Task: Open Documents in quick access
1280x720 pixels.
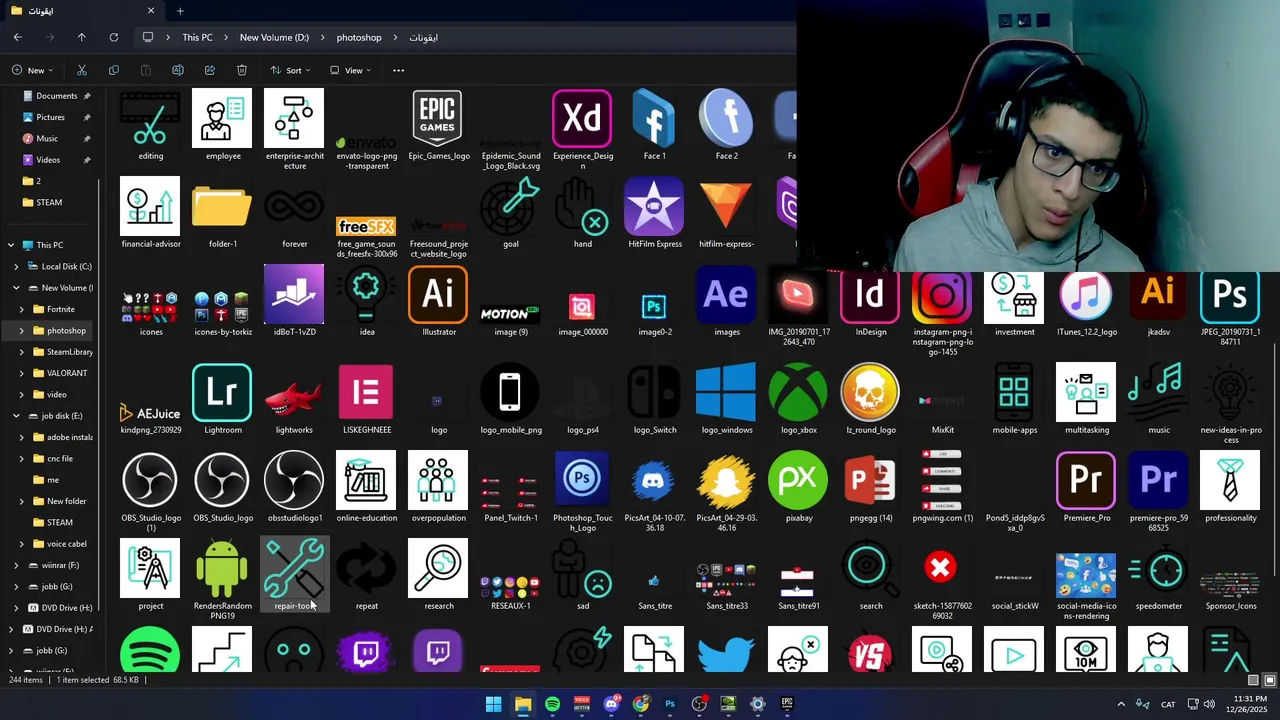Action: 56,96
